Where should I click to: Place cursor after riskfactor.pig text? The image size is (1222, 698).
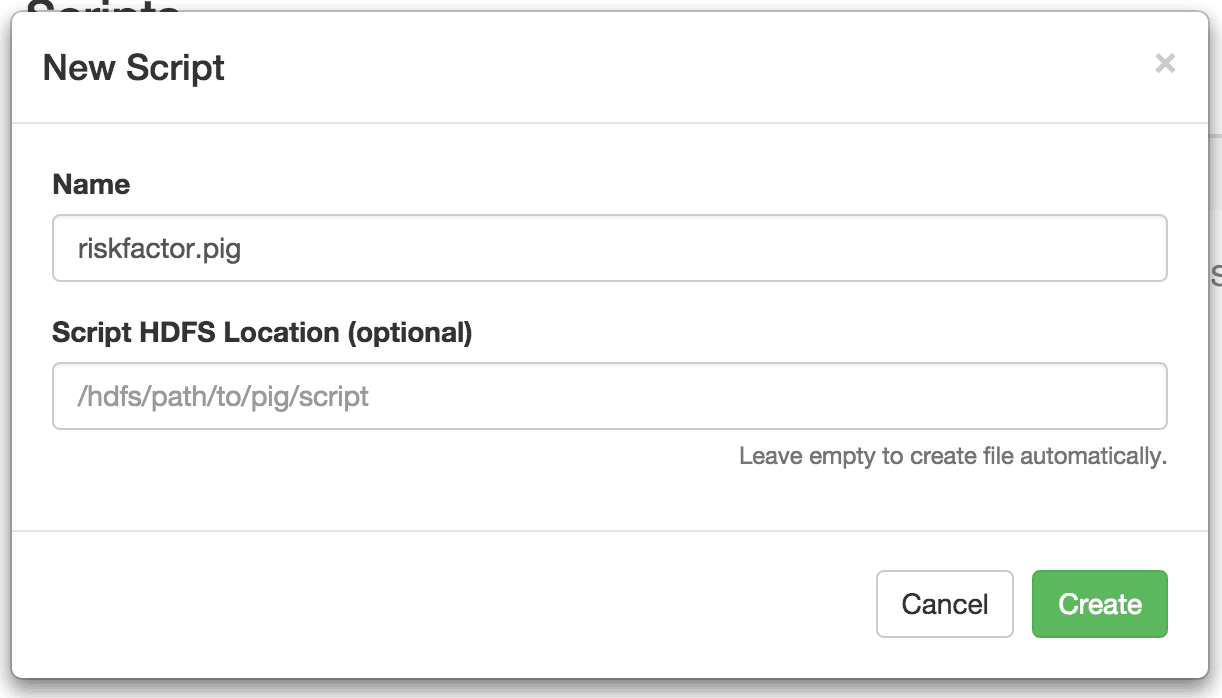click(x=243, y=248)
